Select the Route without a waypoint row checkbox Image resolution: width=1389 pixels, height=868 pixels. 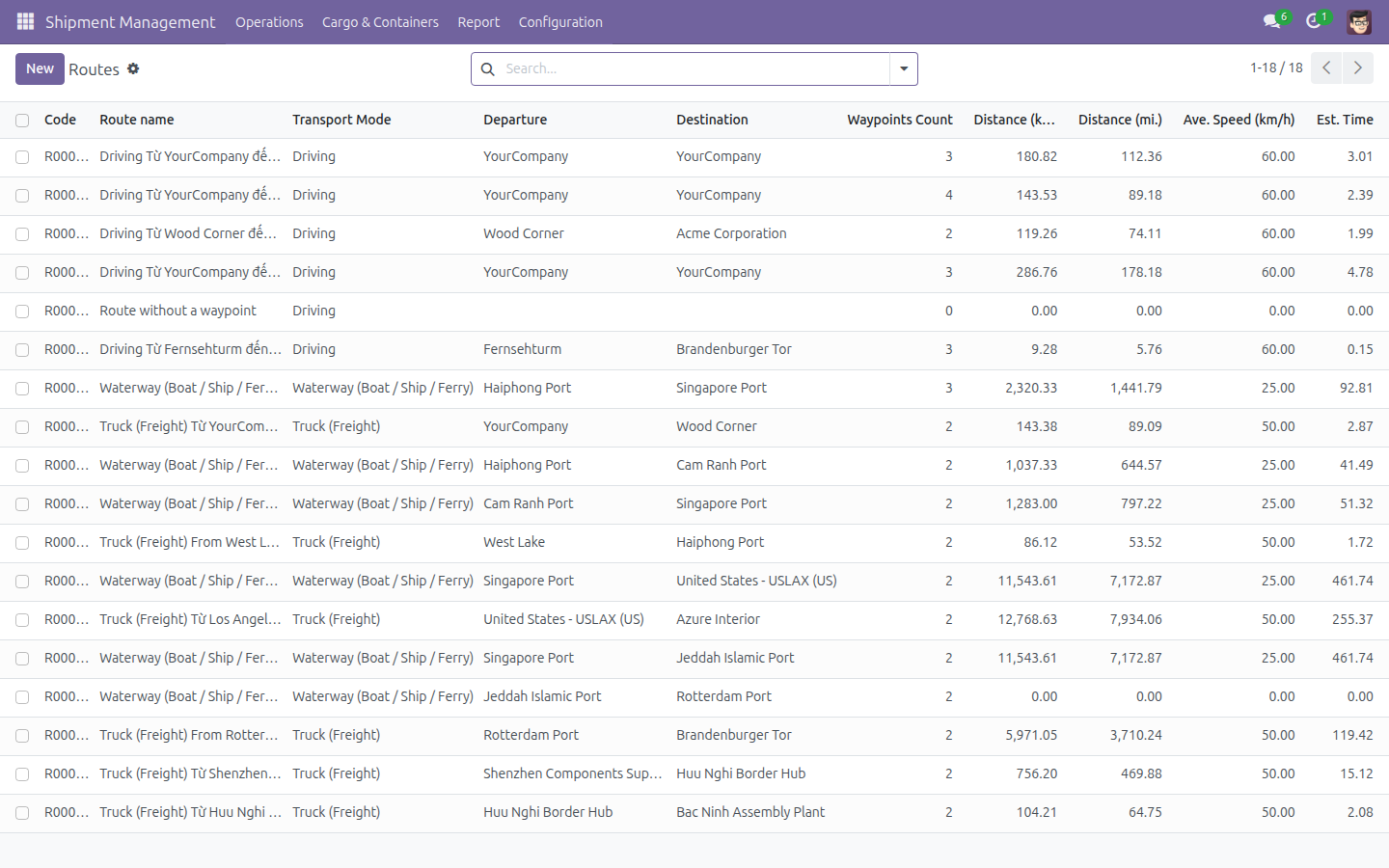coord(22,312)
